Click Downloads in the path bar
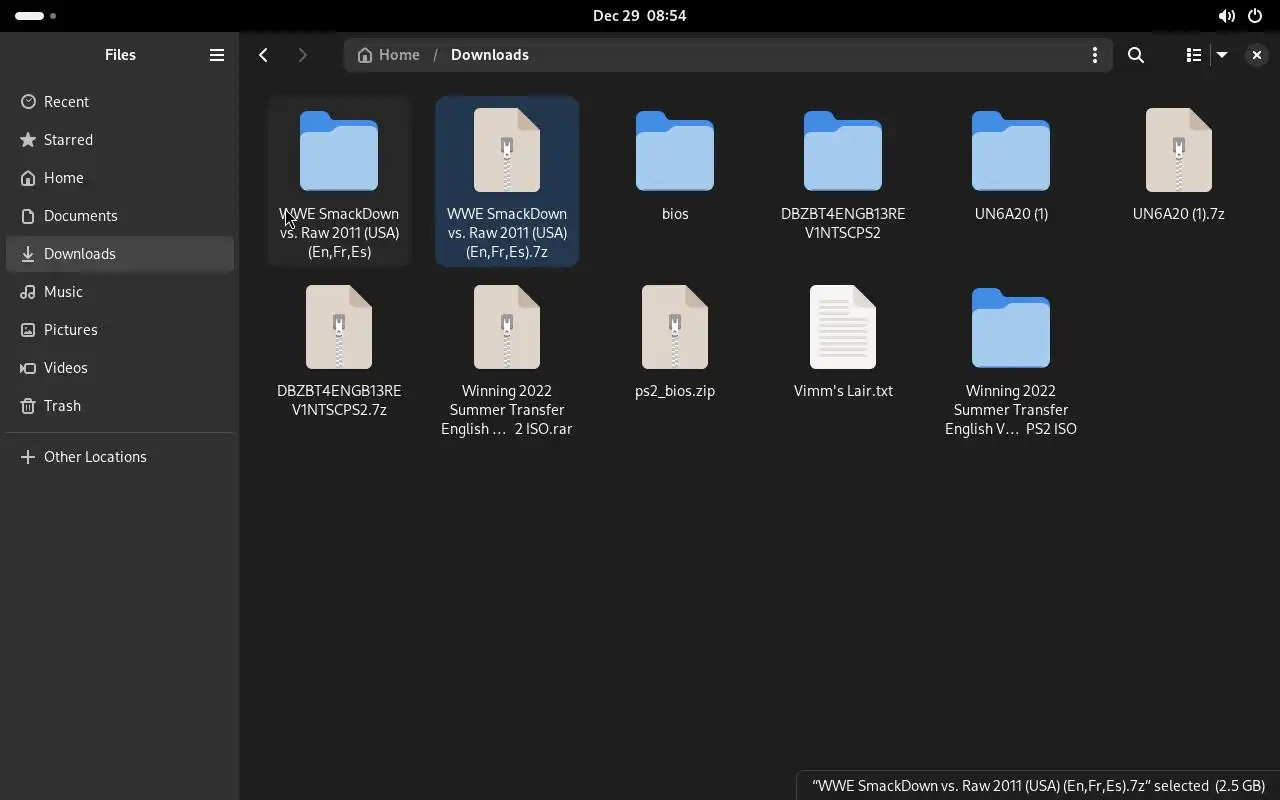The height and width of the screenshot is (800, 1280). click(x=490, y=55)
